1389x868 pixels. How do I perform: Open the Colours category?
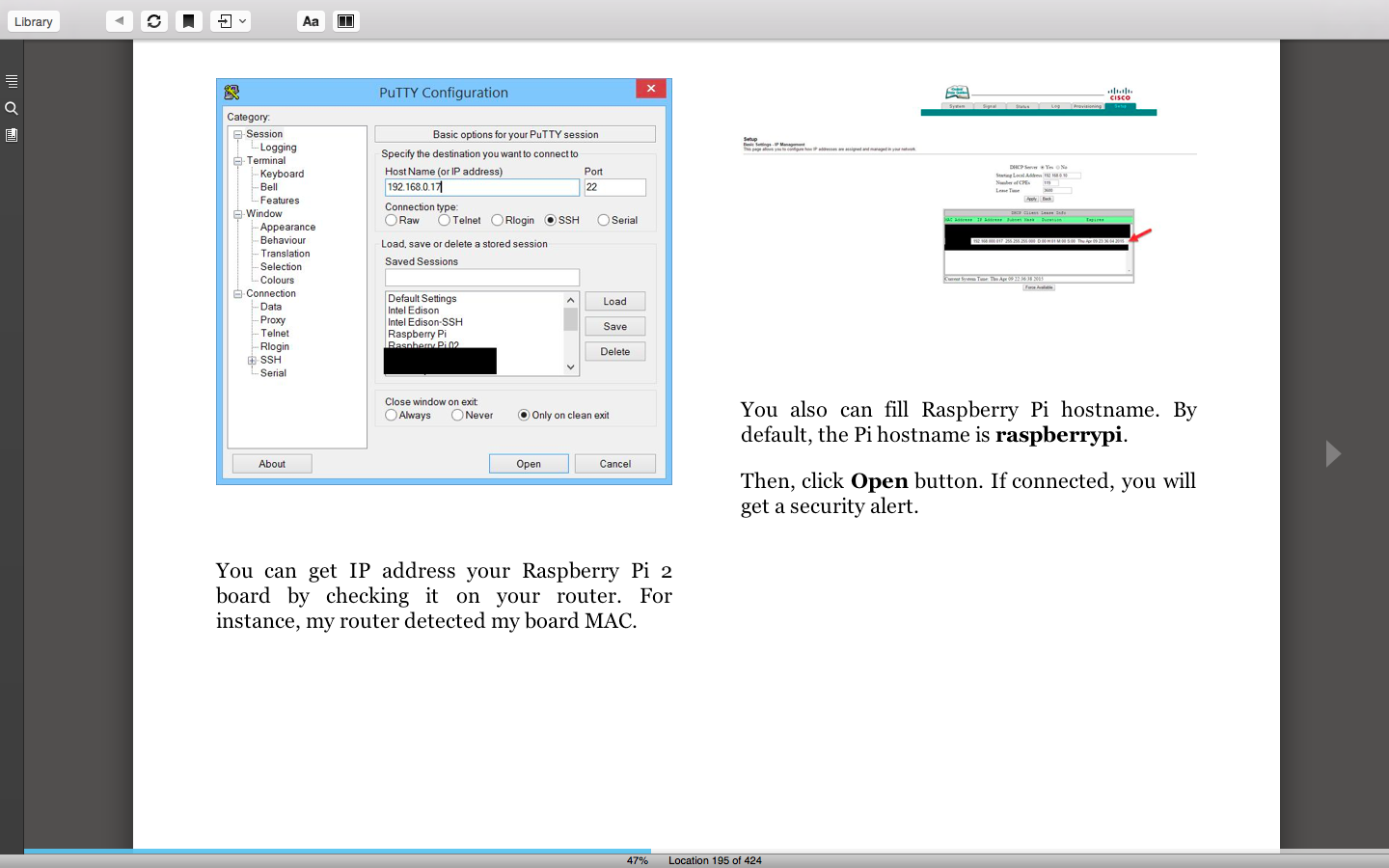coord(277,281)
